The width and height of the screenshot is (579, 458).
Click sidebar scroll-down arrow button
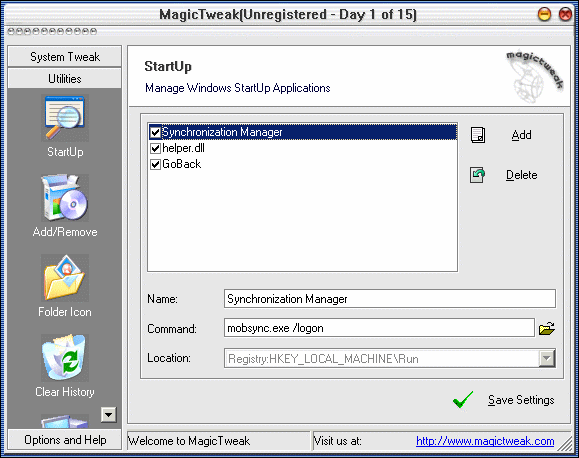point(109,415)
